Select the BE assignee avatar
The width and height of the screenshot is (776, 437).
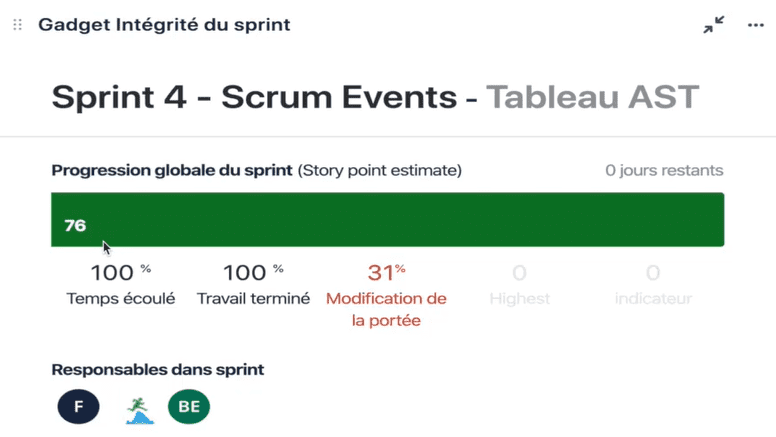[x=189, y=406]
